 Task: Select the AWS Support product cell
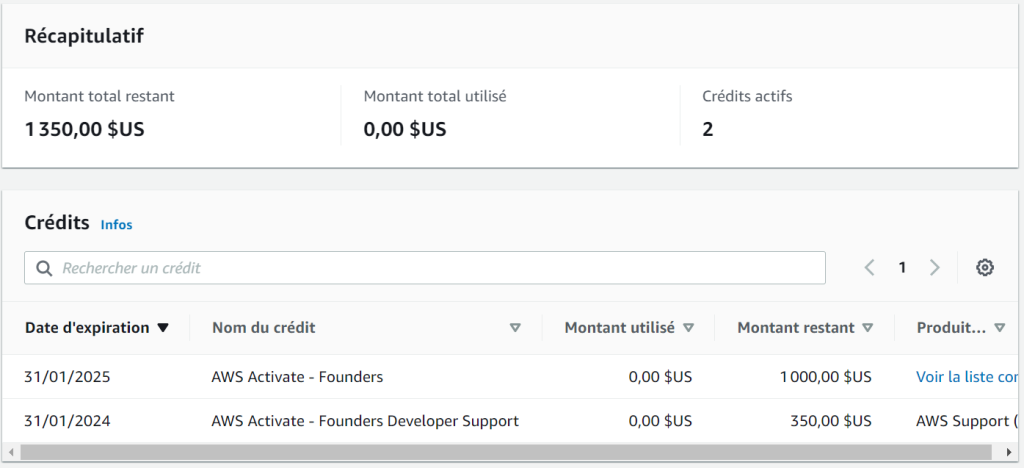[967, 421]
